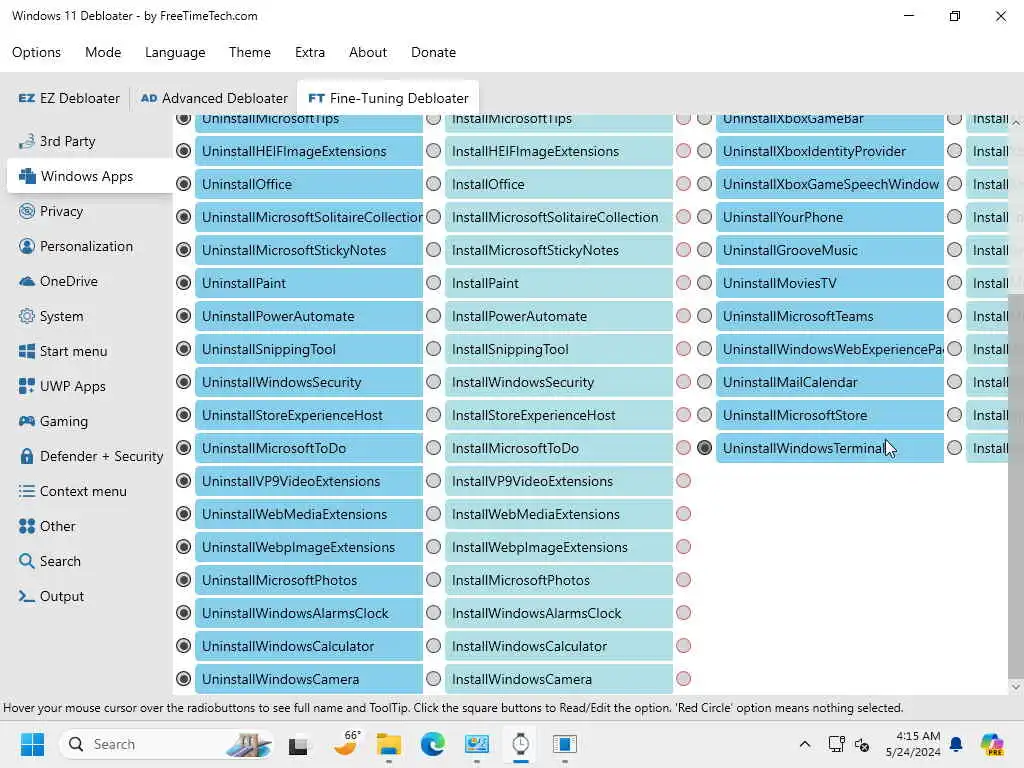Open the Extra menu
1024x768 pixels.
point(310,52)
